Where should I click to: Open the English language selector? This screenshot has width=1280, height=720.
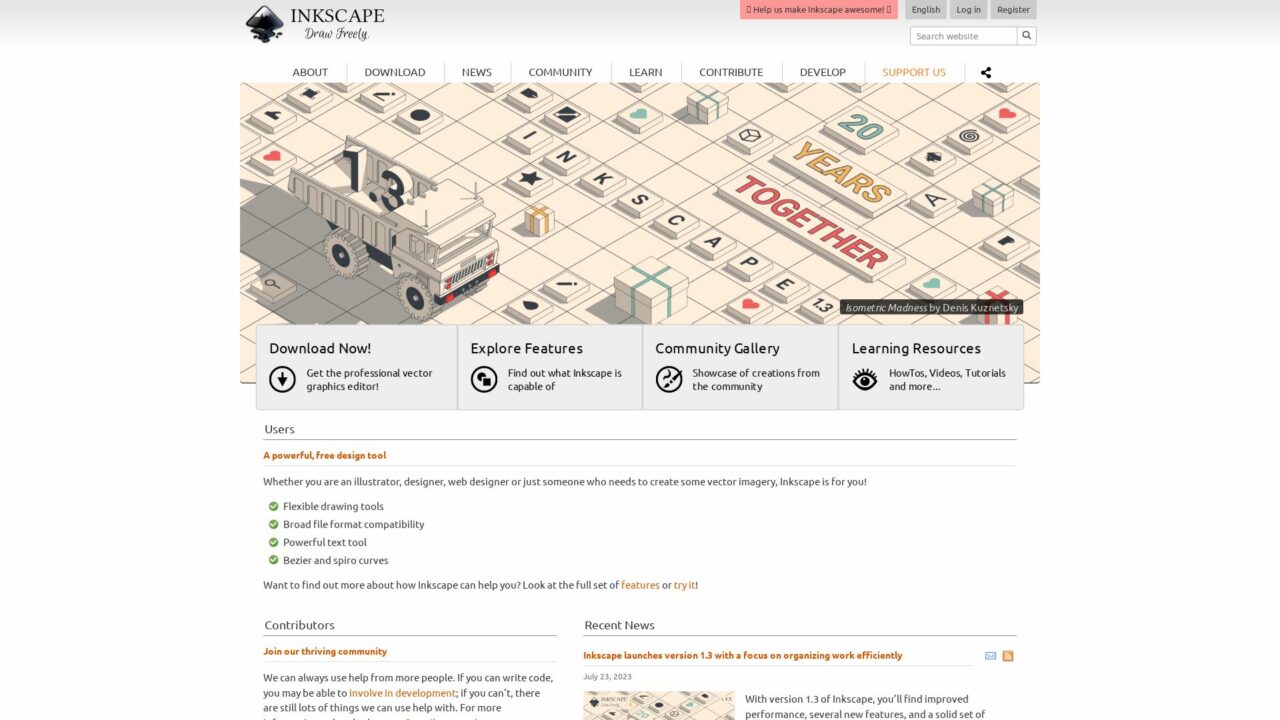[926, 10]
